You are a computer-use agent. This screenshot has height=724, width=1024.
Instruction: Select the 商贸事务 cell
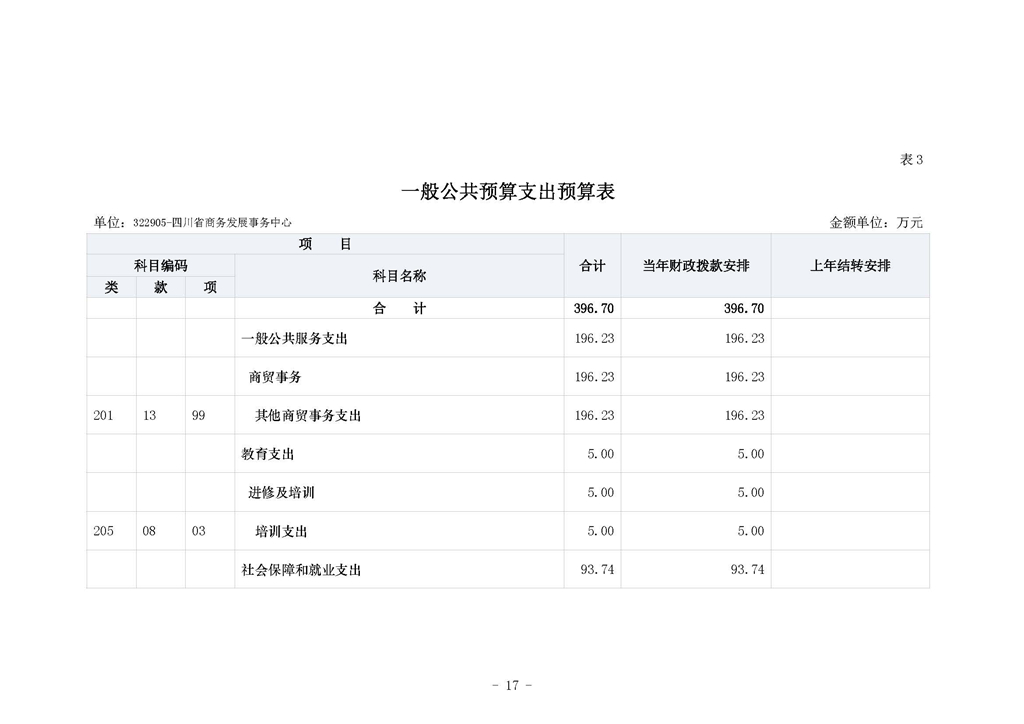pos(274,377)
